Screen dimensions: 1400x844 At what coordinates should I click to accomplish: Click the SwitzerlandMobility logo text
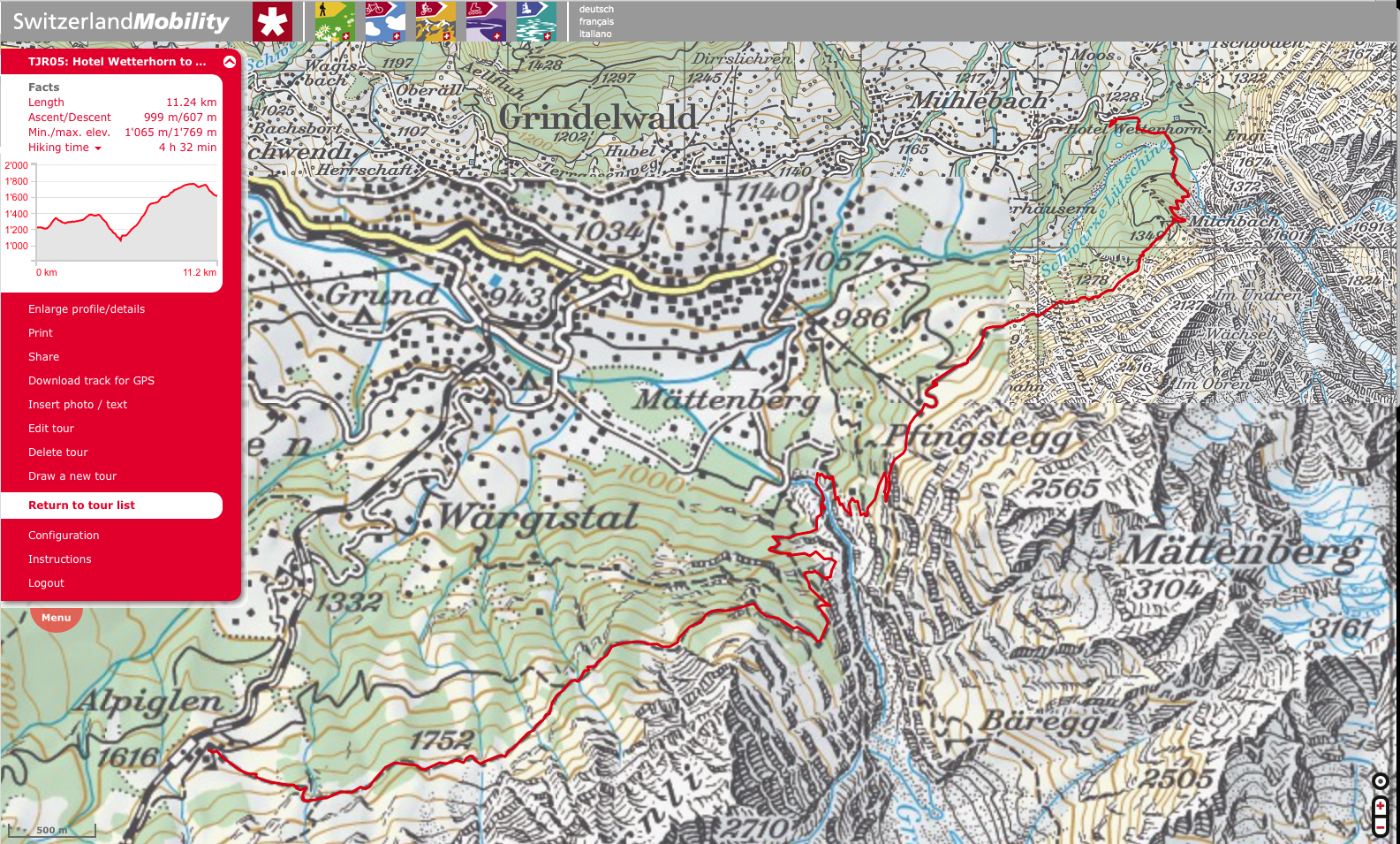coord(121,21)
